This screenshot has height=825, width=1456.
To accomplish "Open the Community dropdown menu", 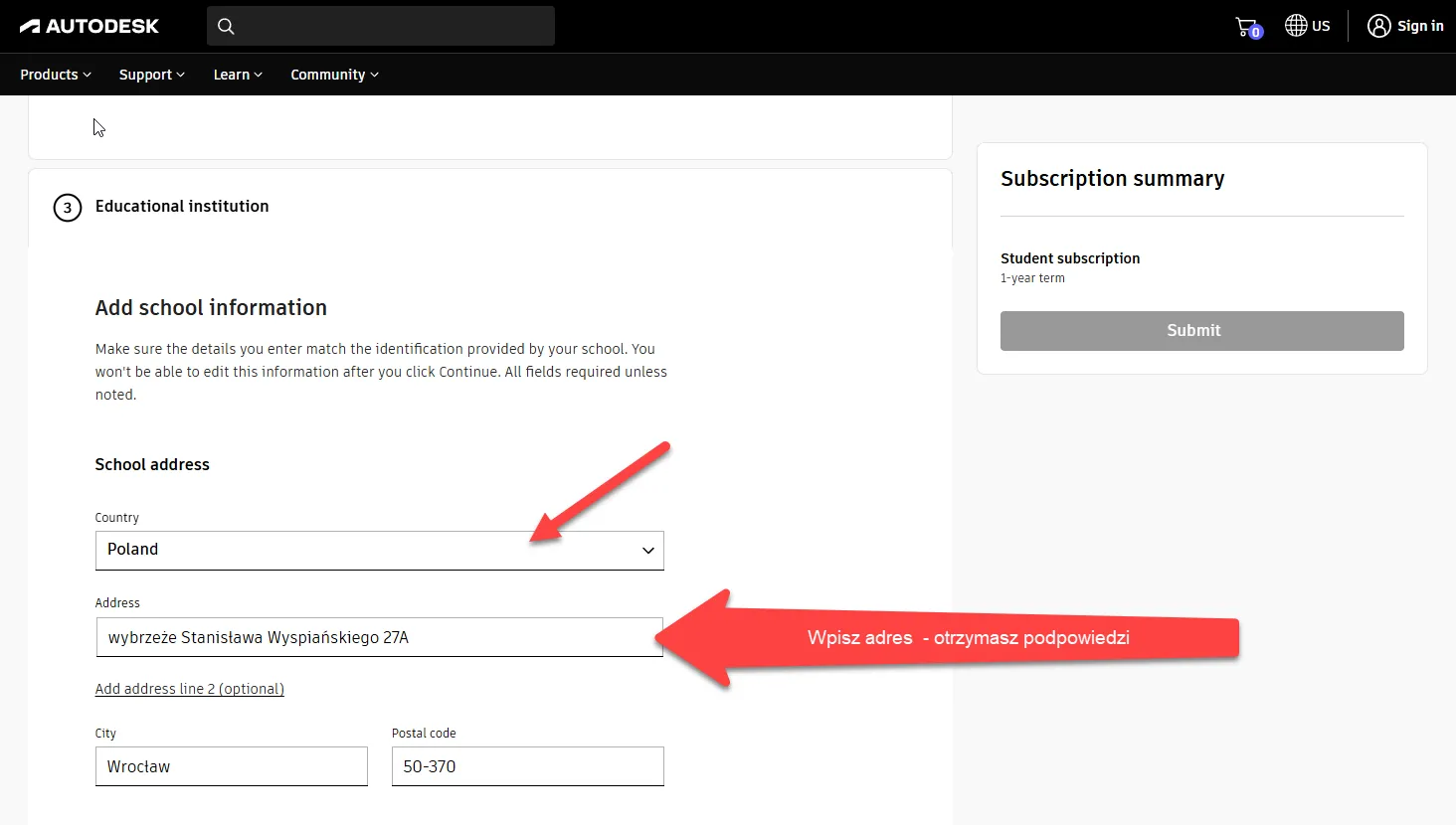I will [x=334, y=75].
